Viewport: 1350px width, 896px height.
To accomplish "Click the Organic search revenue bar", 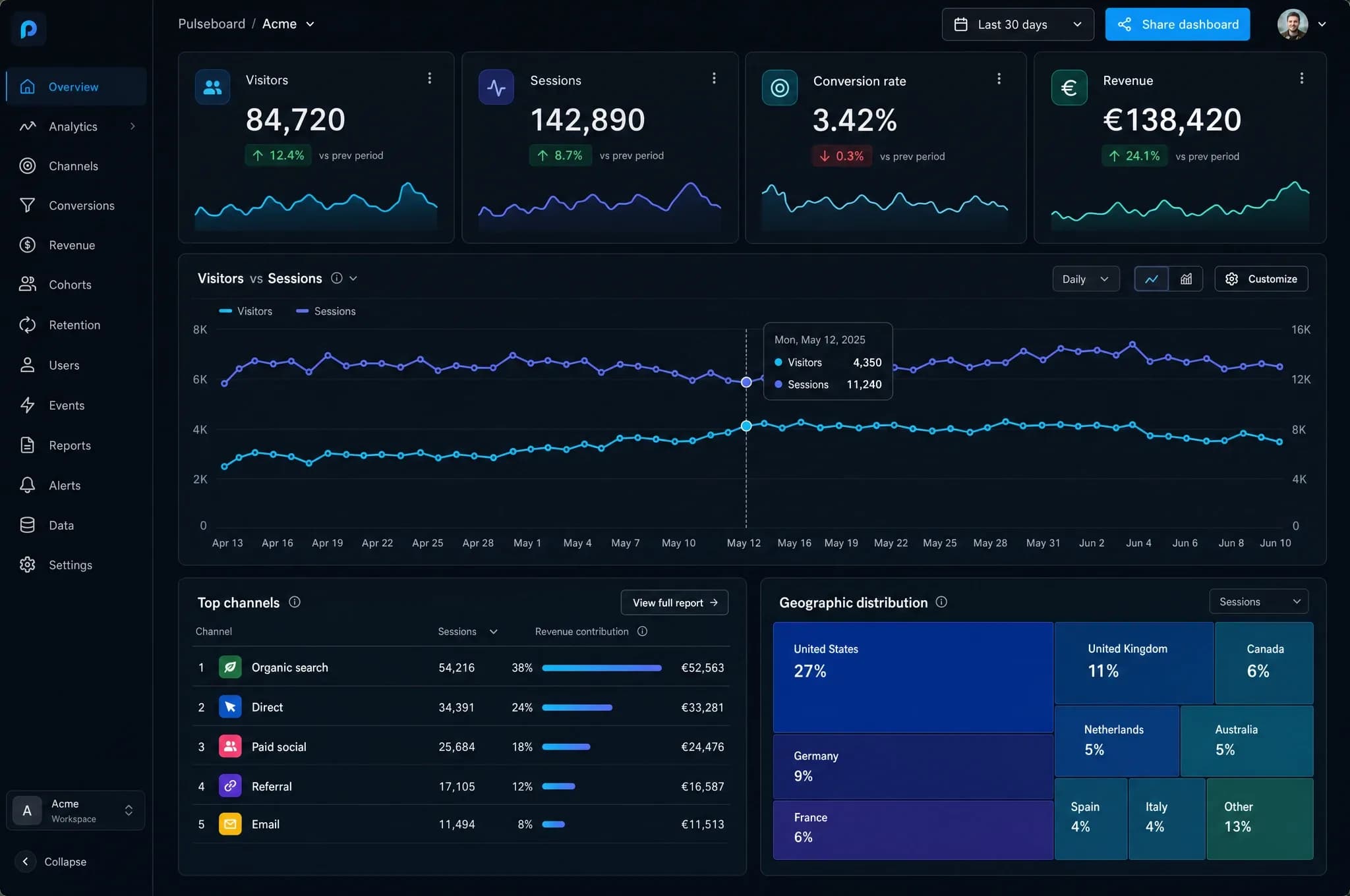I will (602, 668).
